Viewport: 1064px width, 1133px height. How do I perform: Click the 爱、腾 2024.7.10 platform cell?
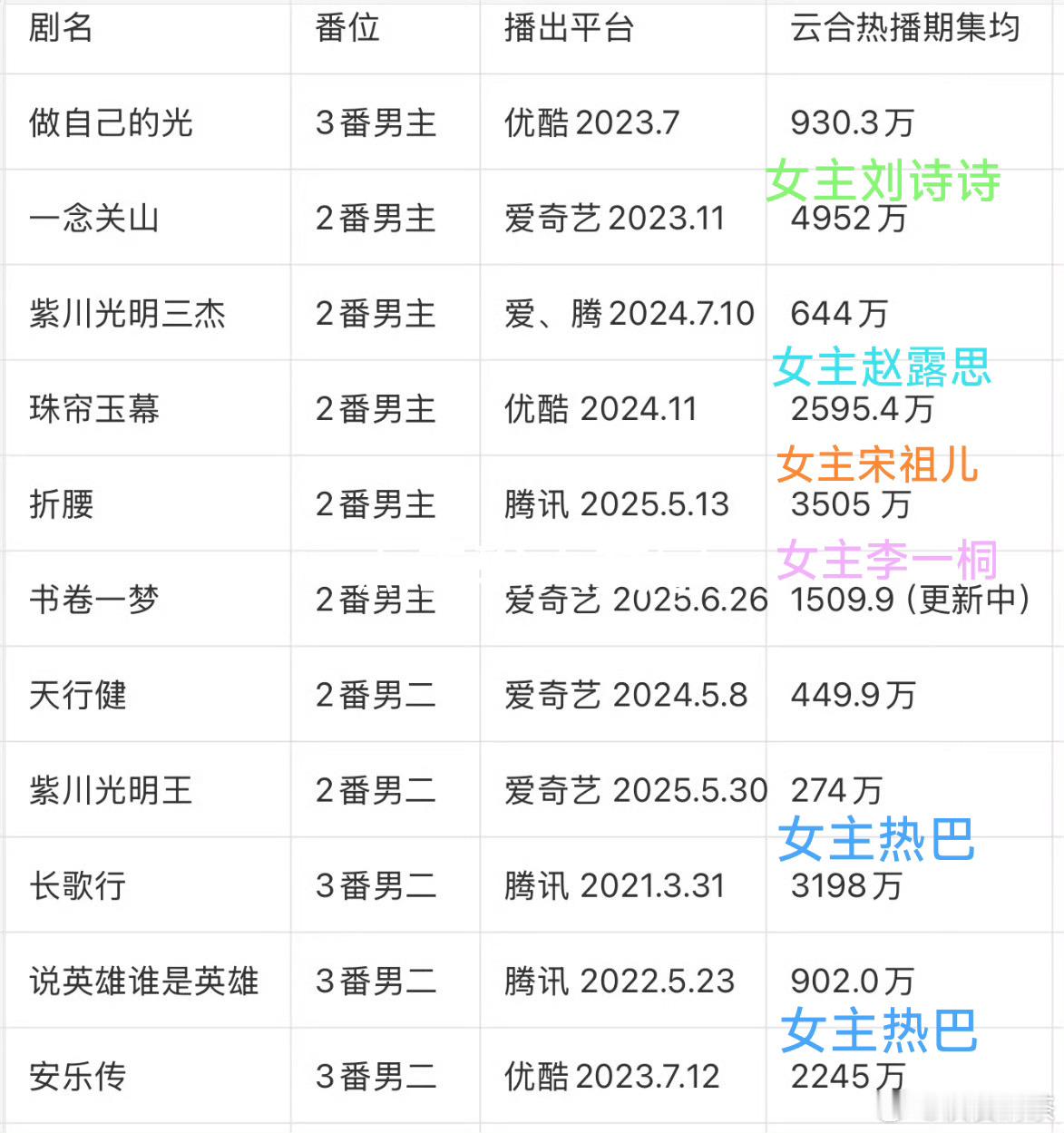pos(630,314)
